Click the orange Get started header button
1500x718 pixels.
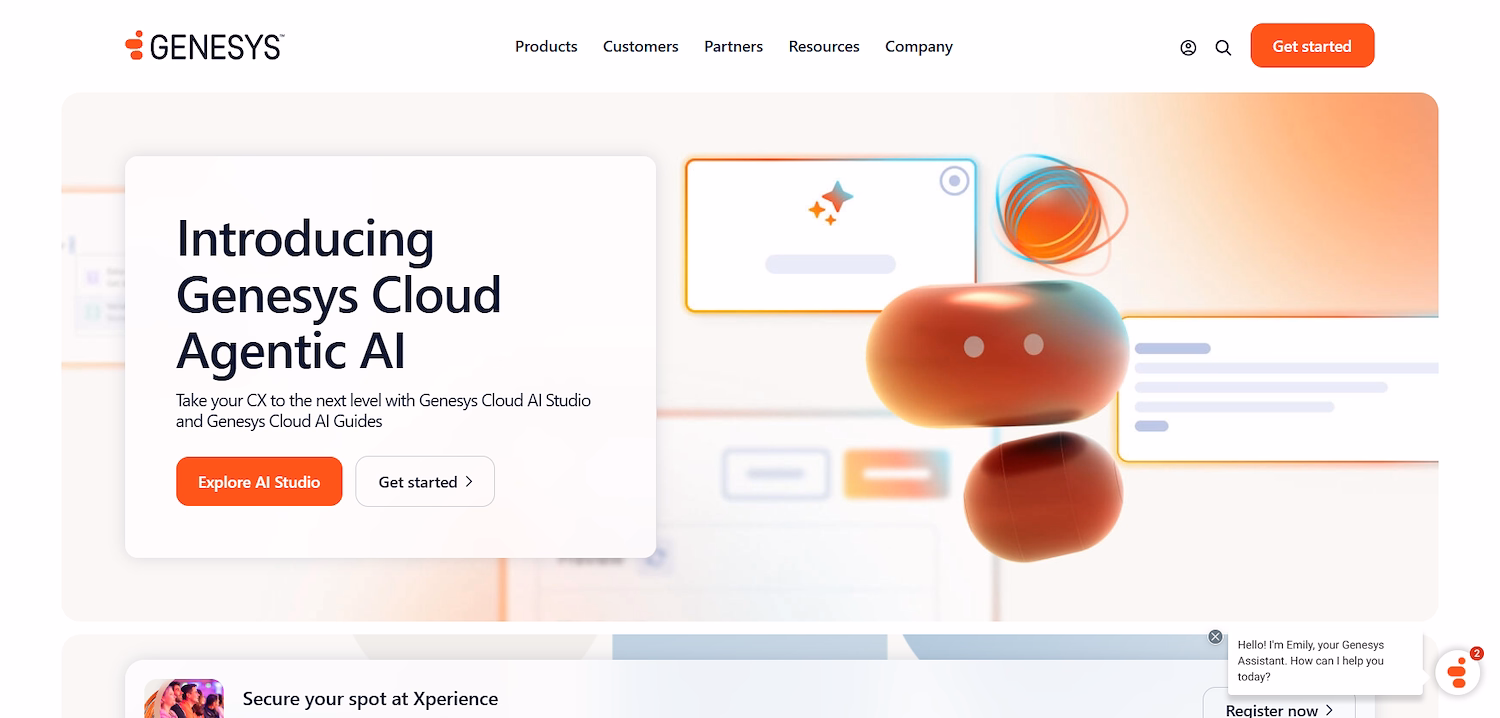[x=1312, y=45]
